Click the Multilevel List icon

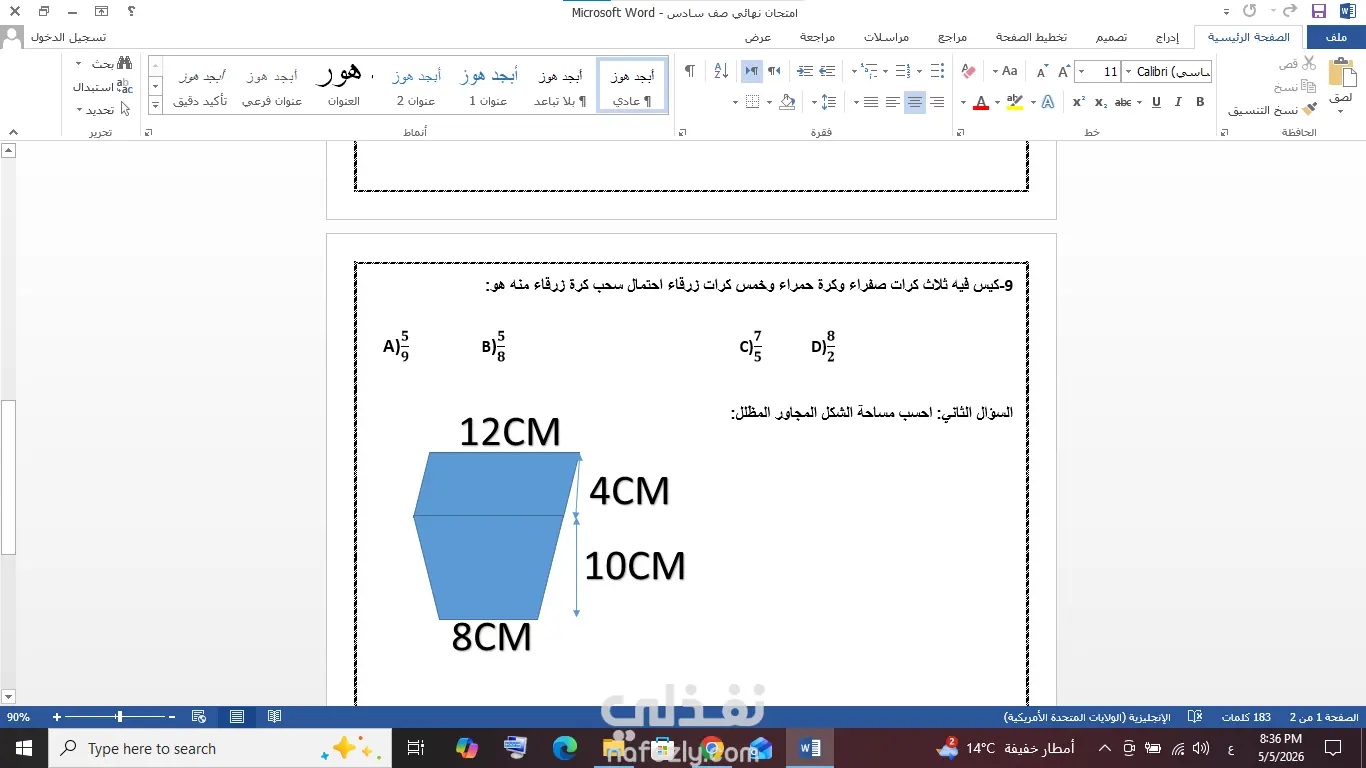pos(868,71)
